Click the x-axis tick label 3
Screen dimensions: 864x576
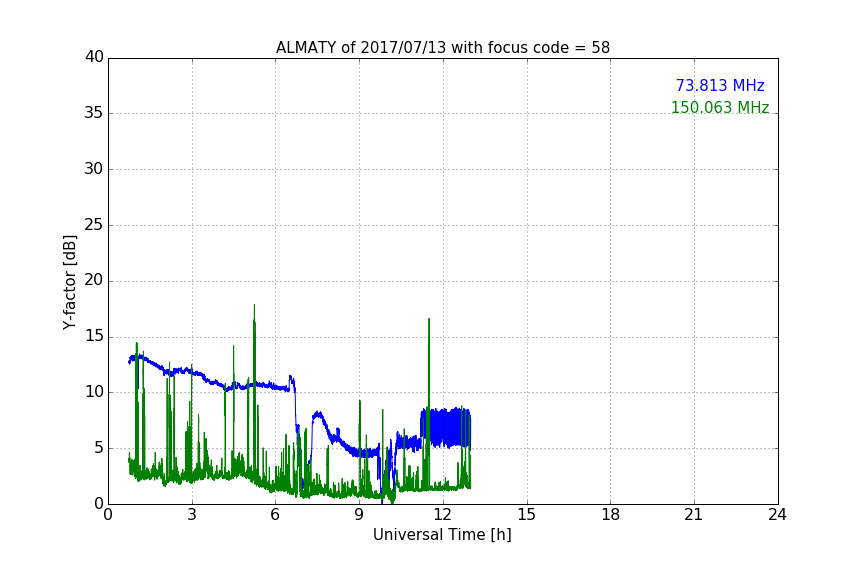click(x=192, y=515)
